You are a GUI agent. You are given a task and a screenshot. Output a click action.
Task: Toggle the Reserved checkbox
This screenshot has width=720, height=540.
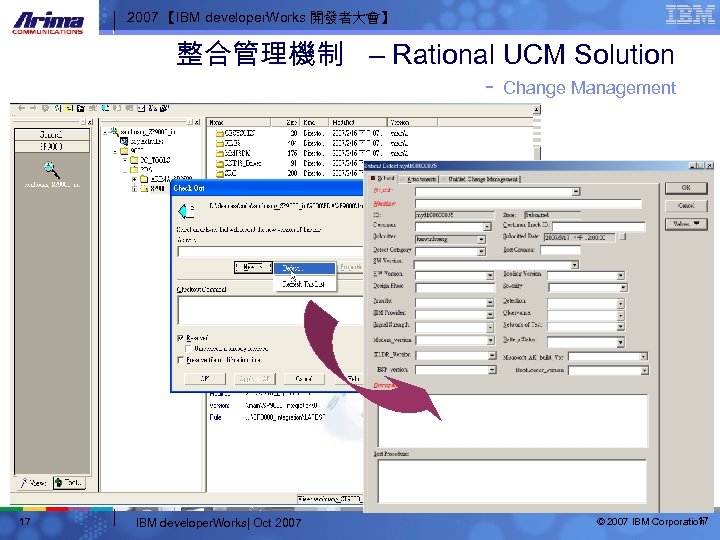180,338
